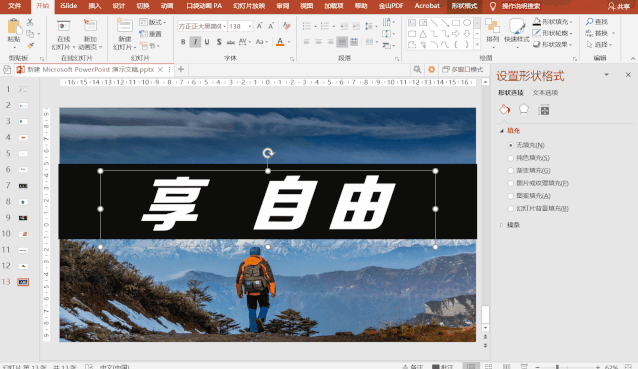Click the Cut scissors icon
Image resolution: width=638 pixels, height=369 pixels.
tap(30, 22)
